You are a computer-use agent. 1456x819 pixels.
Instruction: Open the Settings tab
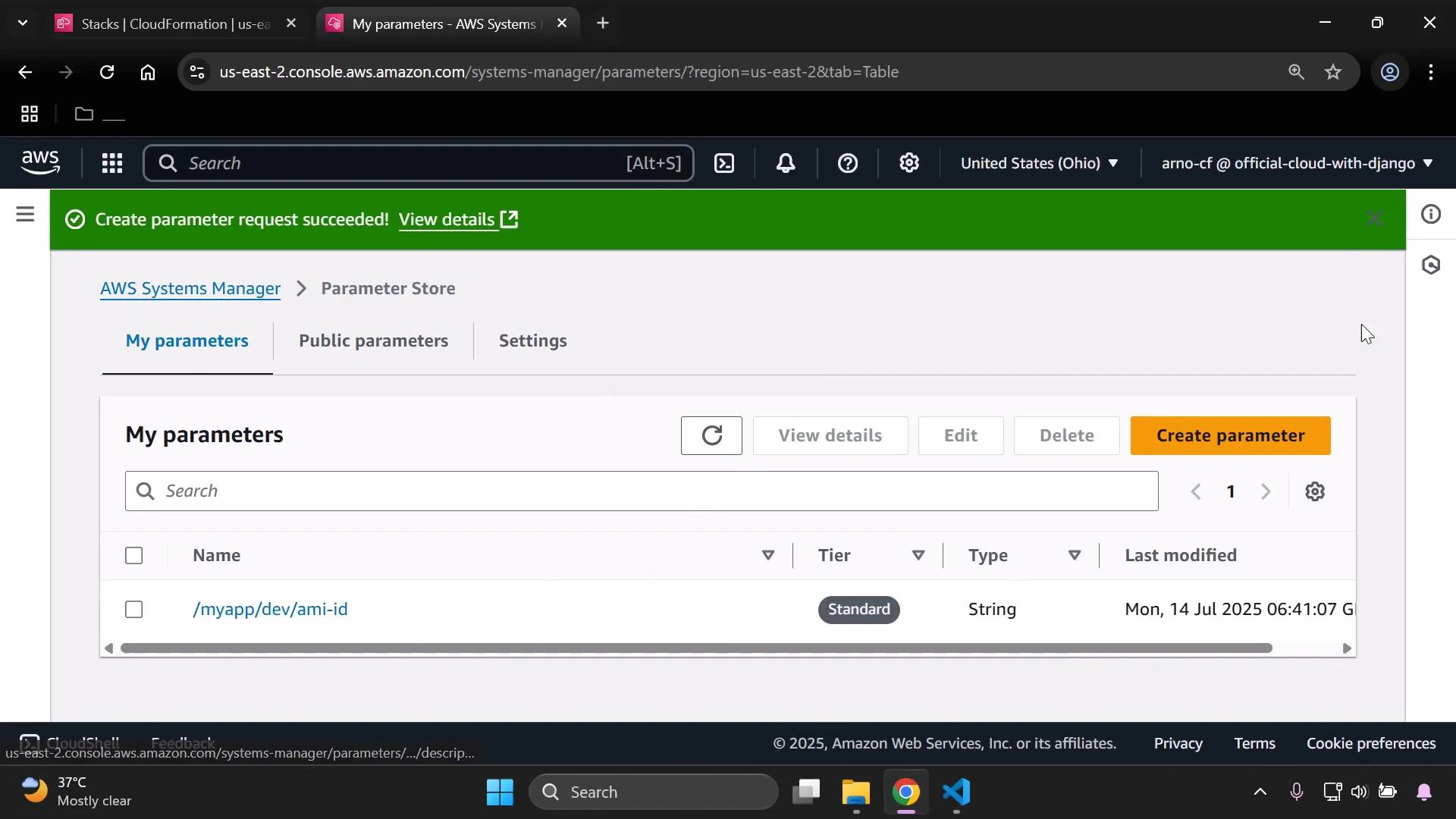click(533, 340)
